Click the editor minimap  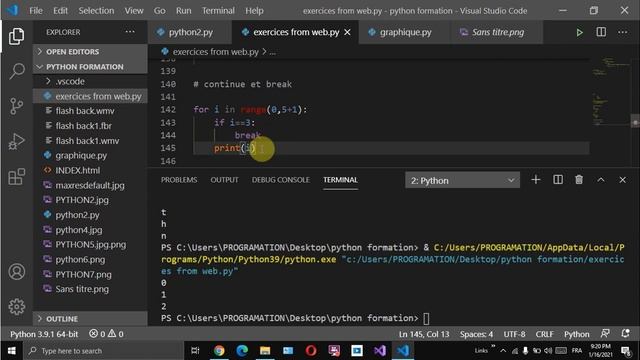pos(611,91)
